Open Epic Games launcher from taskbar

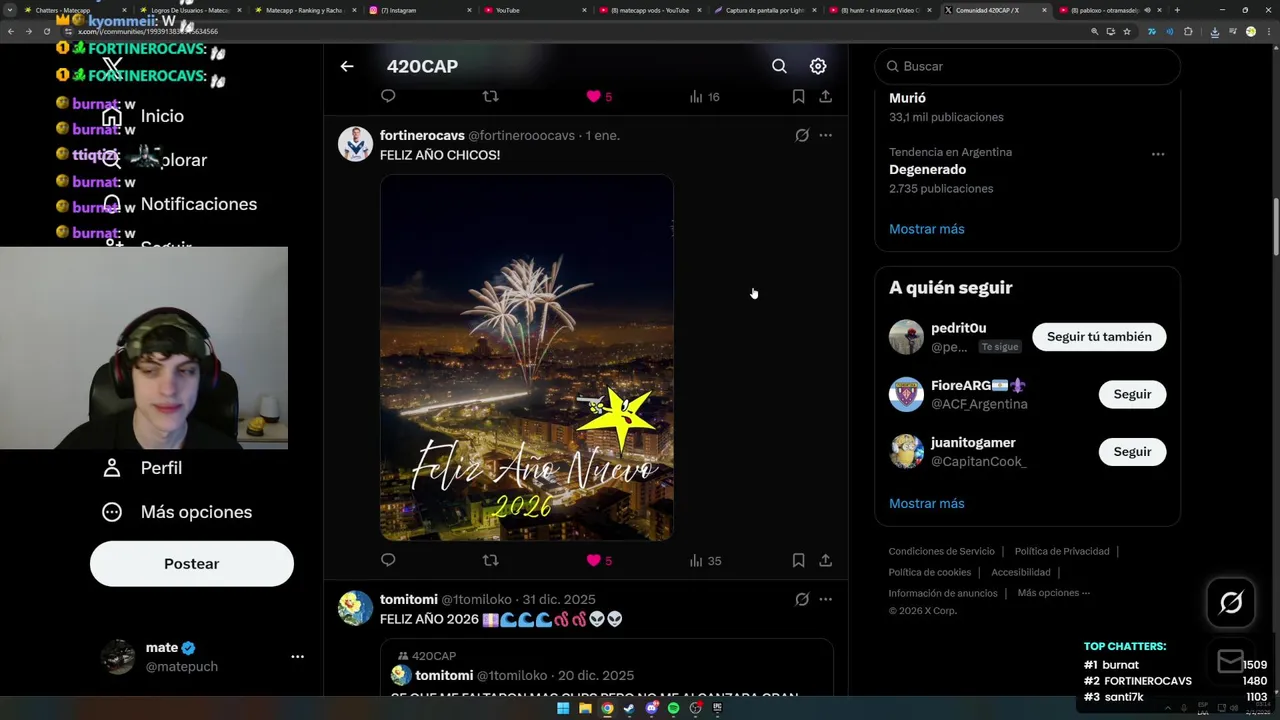[x=717, y=708]
